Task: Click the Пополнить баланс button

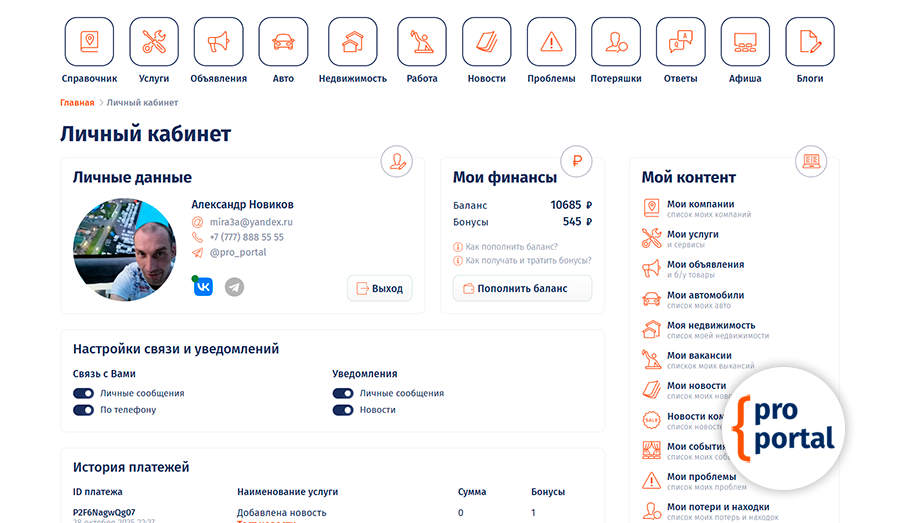Action: point(522,288)
